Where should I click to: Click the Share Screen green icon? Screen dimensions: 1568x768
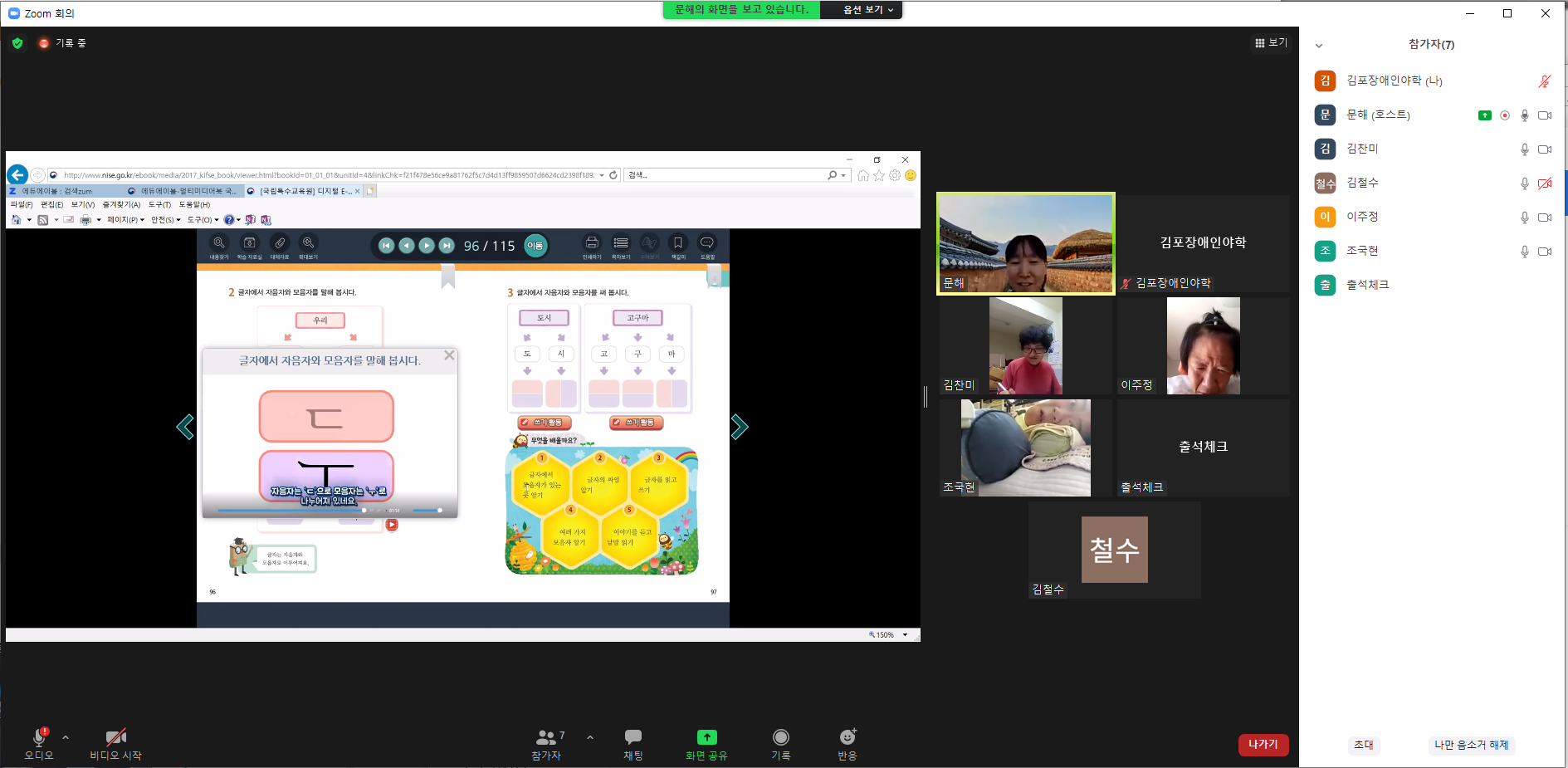[x=706, y=737]
